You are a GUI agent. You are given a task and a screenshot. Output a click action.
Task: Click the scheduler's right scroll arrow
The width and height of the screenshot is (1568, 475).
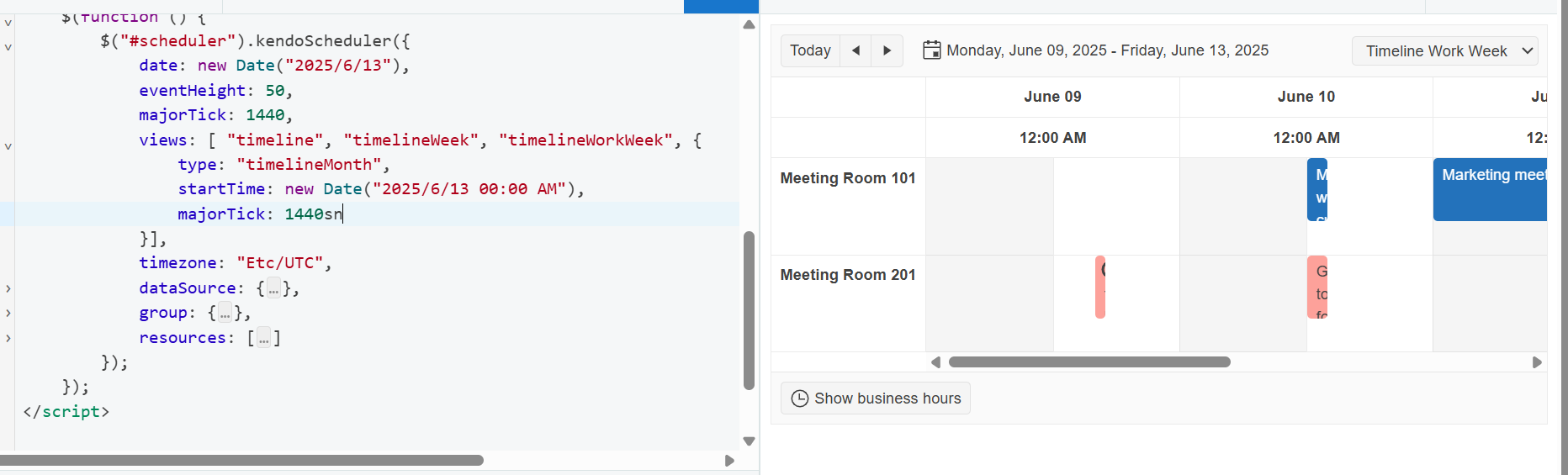tap(1537, 362)
